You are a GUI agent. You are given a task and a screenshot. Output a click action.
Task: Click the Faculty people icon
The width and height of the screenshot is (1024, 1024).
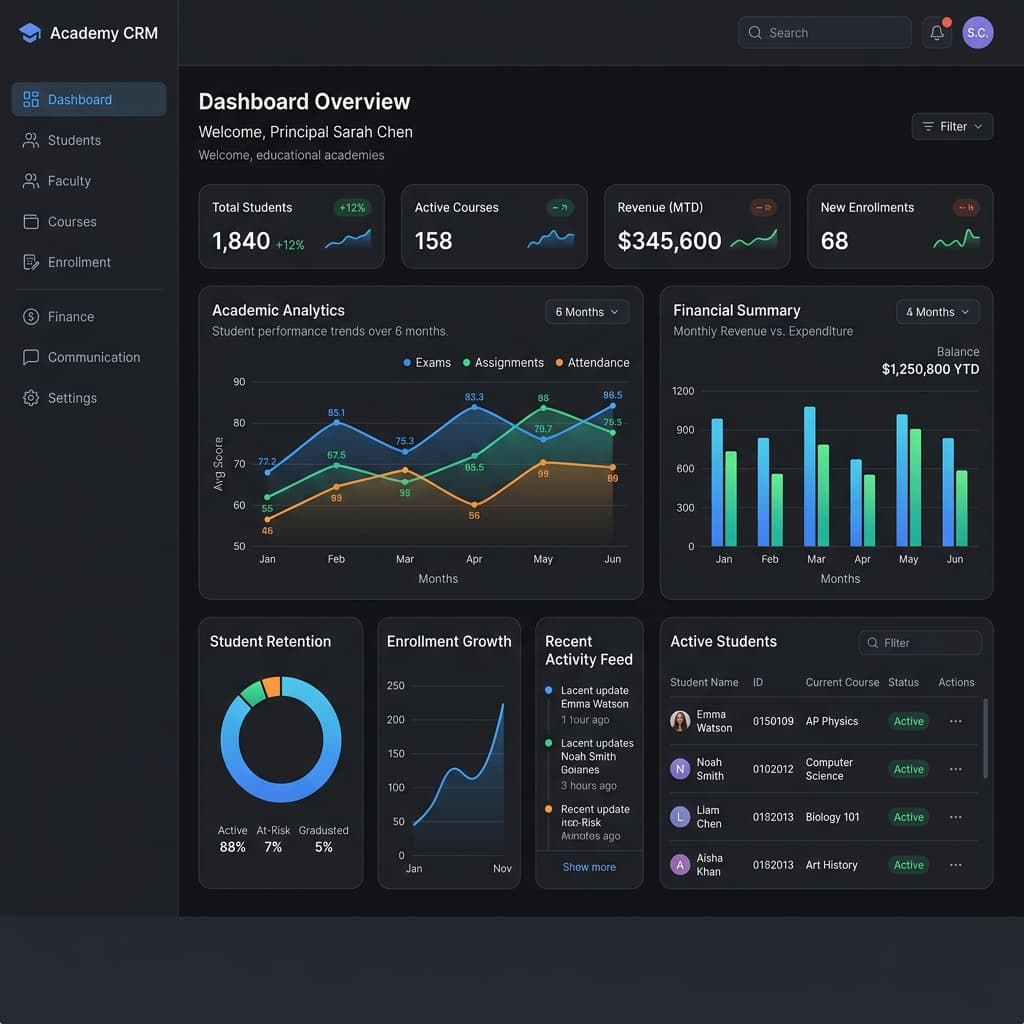pyautogui.click(x=31, y=181)
